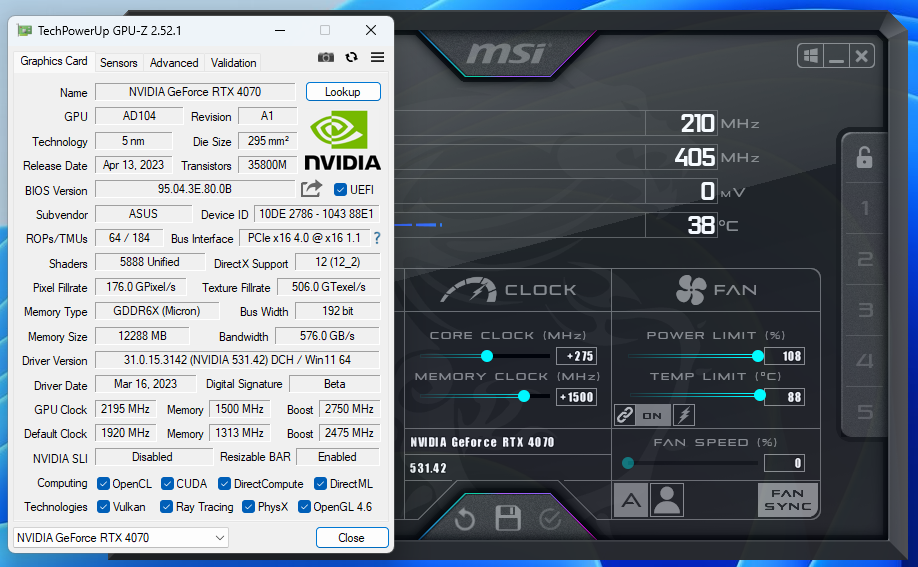Image resolution: width=918 pixels, height=567 pixels.
Task: Adjust the Memory Clock slider handle
Action: pyautogui.click(x=524, y=397)
